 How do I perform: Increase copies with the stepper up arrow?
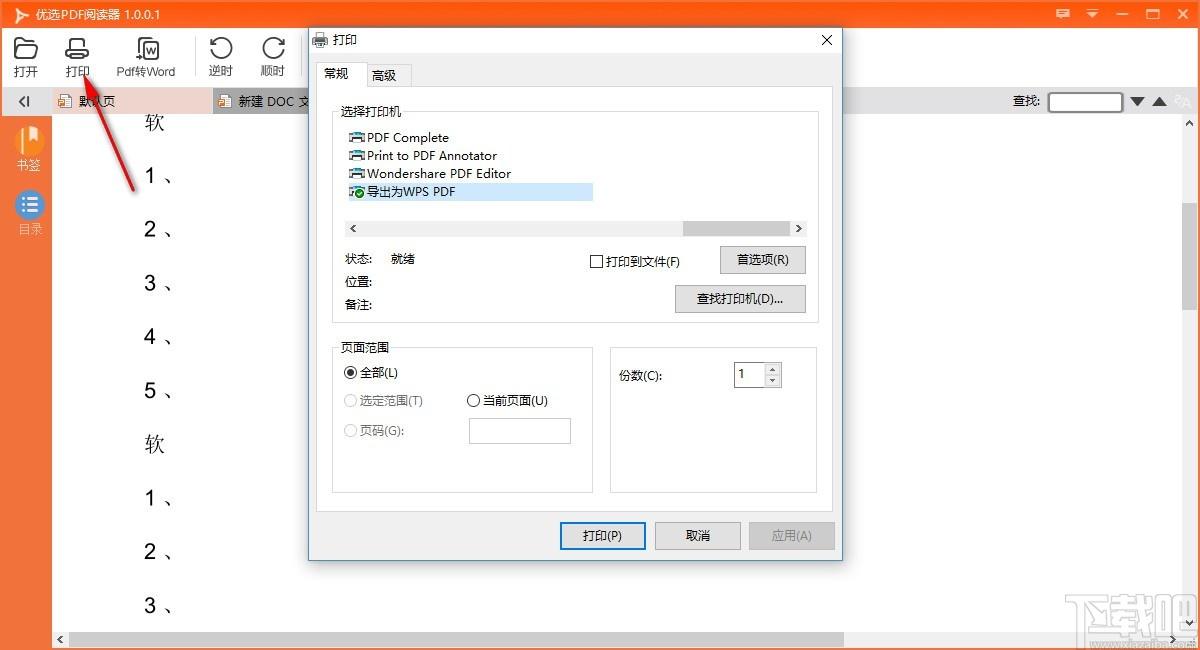pyautogui.click(x=772, y=369)
